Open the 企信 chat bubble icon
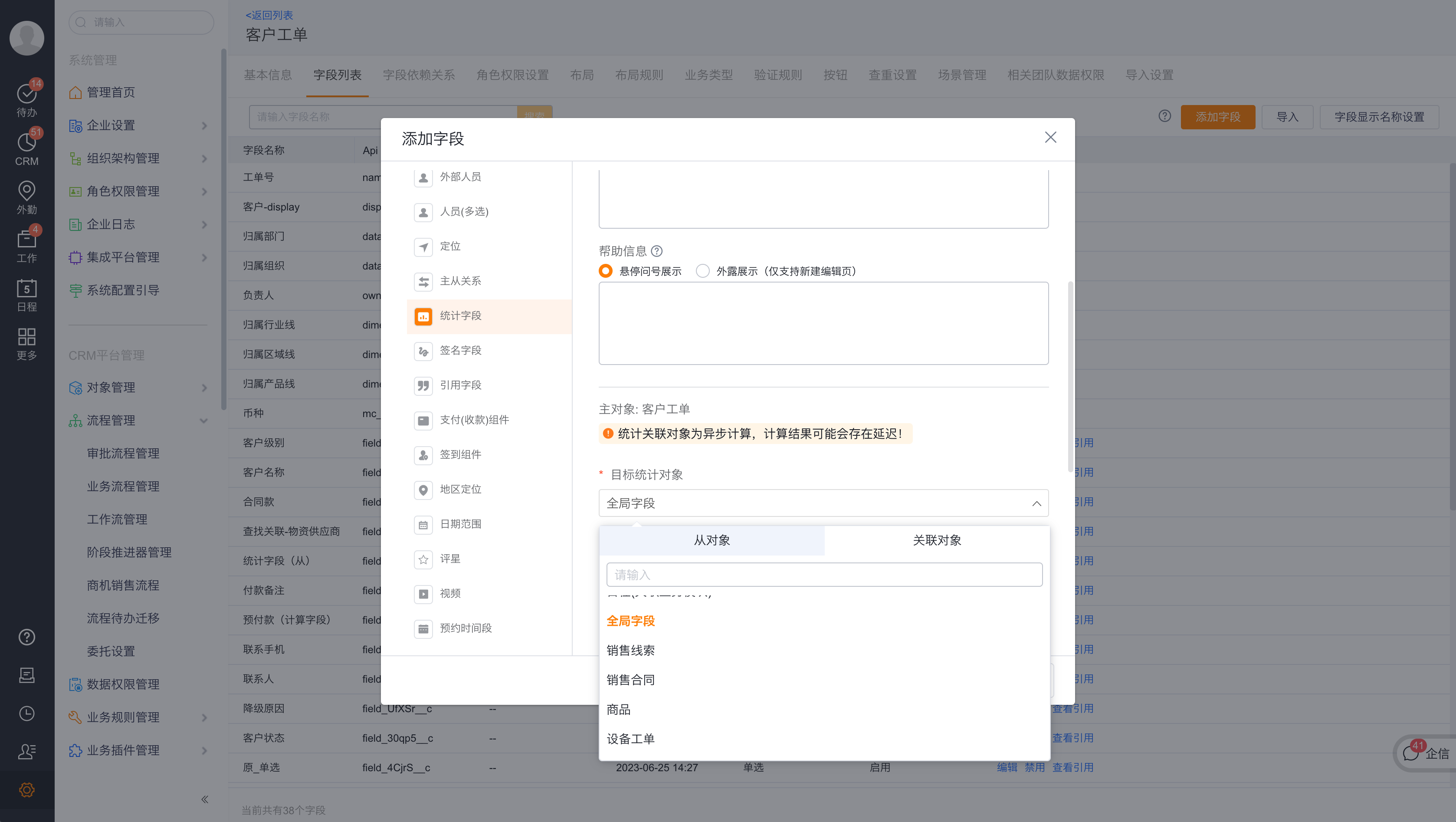Screen dimensions: 1456x822 [1411, 753]
